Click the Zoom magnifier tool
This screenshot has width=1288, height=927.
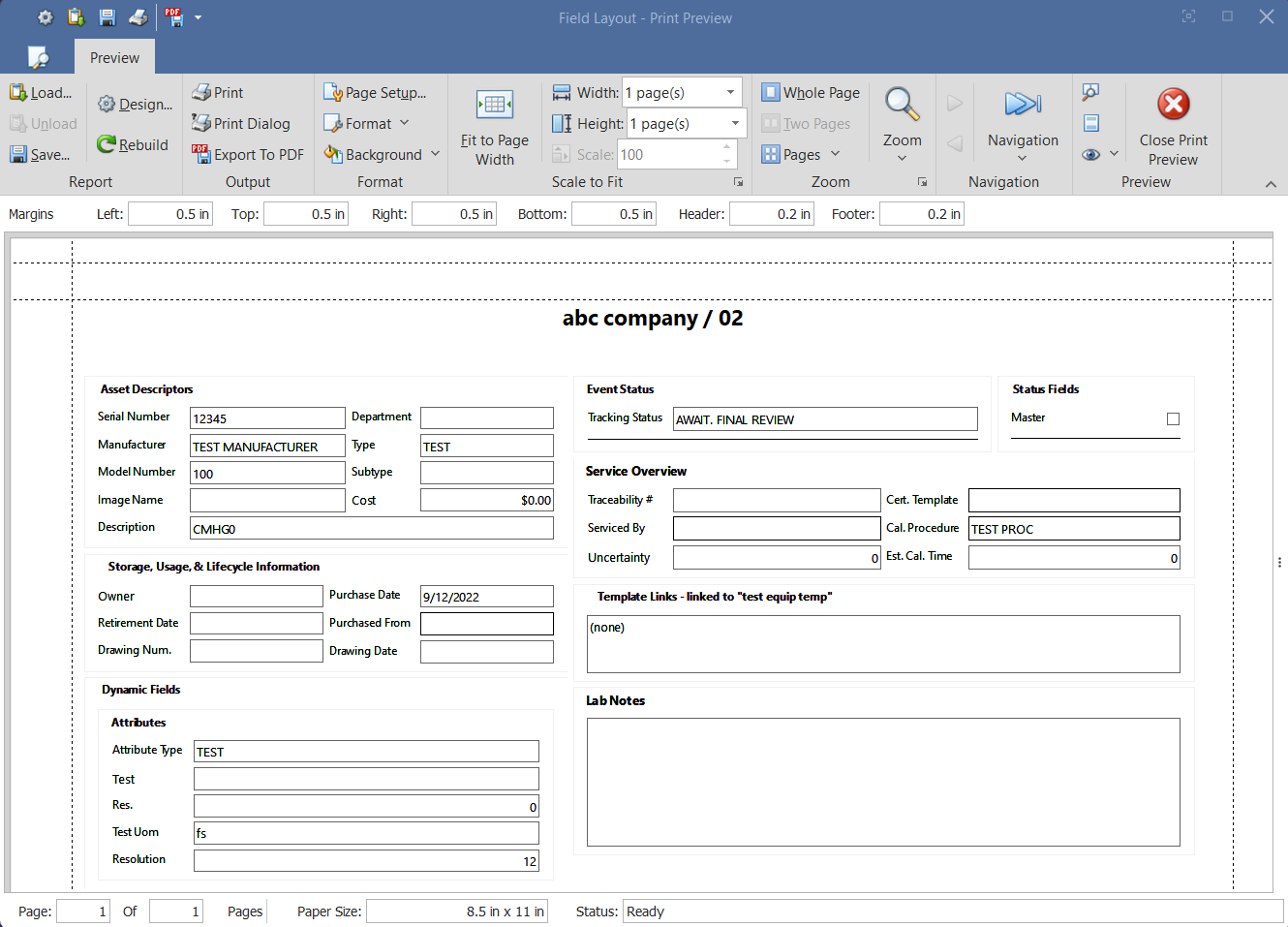[902, 105]
